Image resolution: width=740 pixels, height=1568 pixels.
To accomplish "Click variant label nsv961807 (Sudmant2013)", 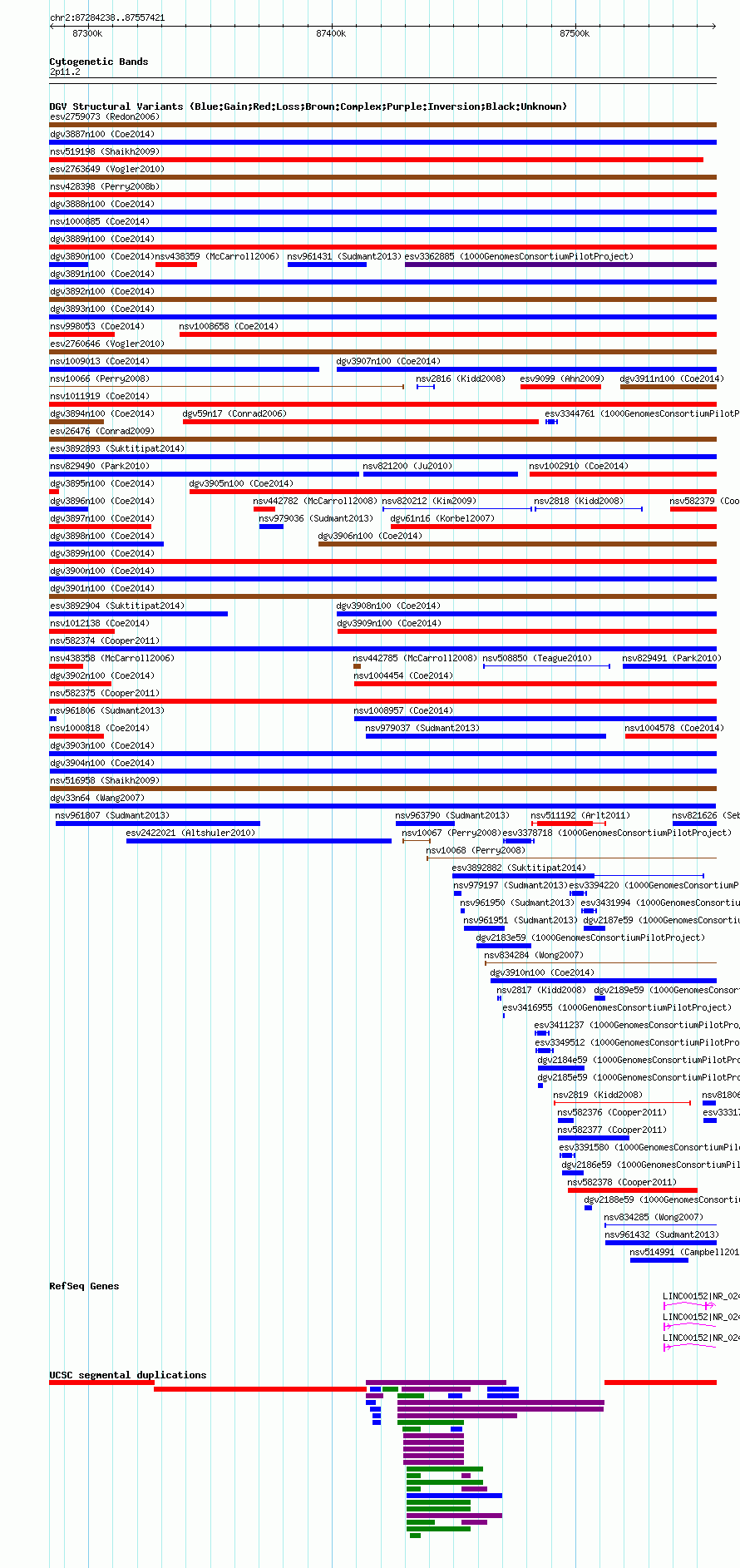I will coord(112,815).
